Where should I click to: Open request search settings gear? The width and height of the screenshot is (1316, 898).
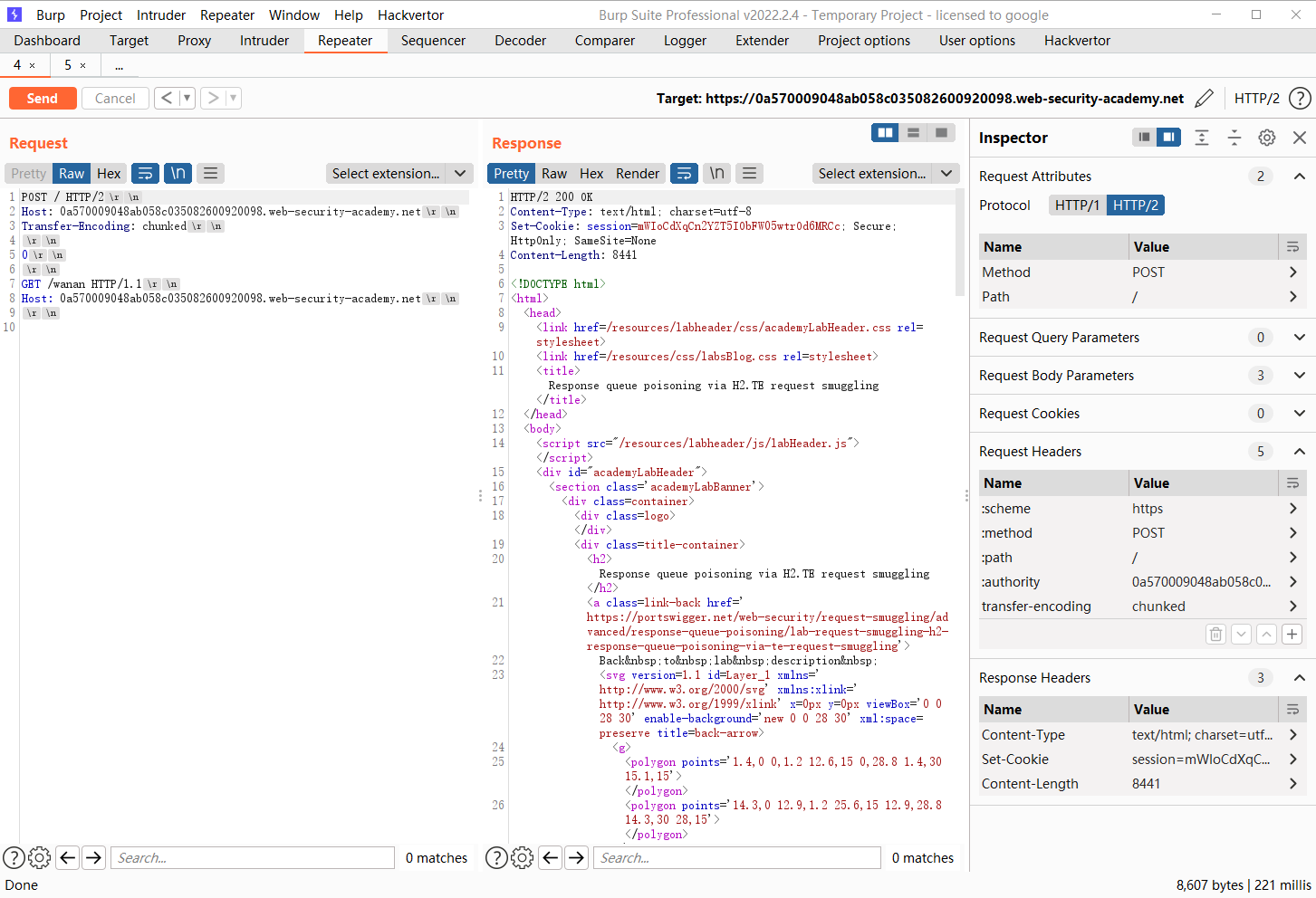pyautogui.click(x=39, y=857)
